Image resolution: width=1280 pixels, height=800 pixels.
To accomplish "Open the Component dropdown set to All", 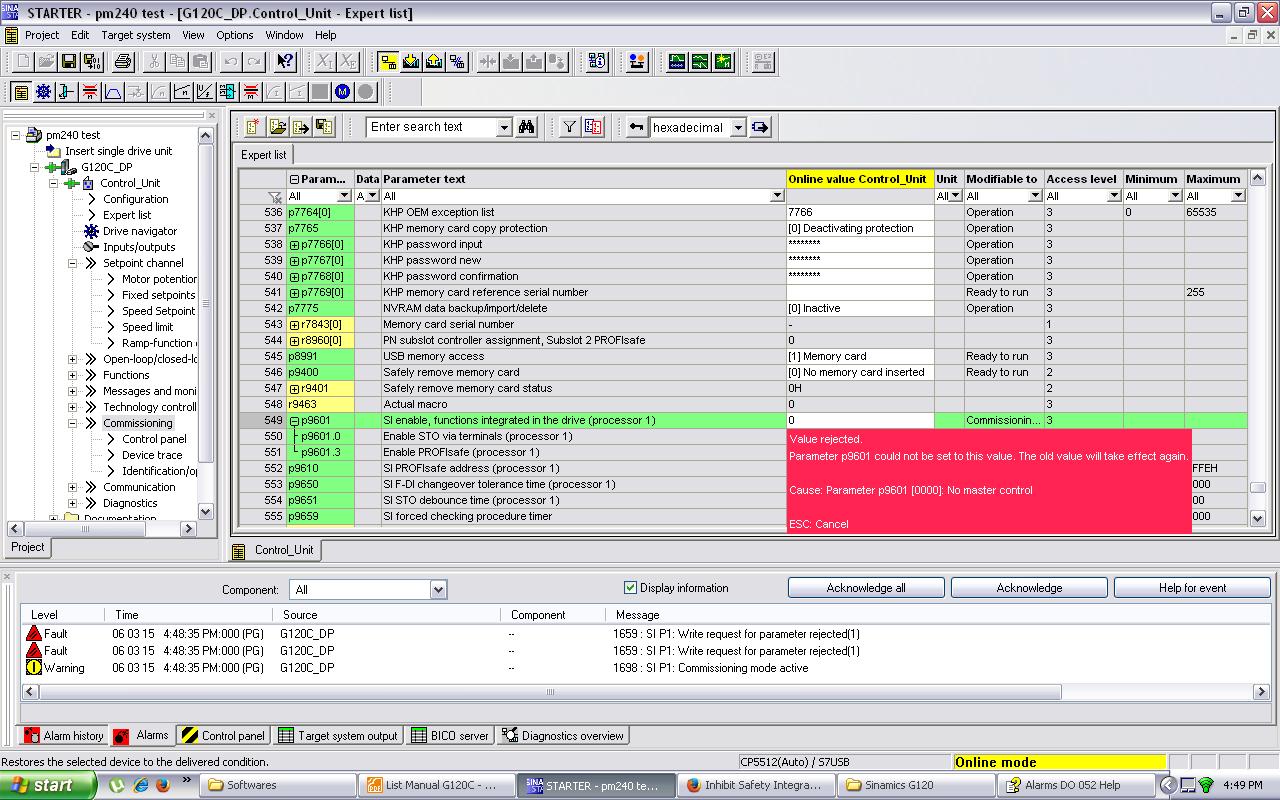I will (x=438, y=590).
